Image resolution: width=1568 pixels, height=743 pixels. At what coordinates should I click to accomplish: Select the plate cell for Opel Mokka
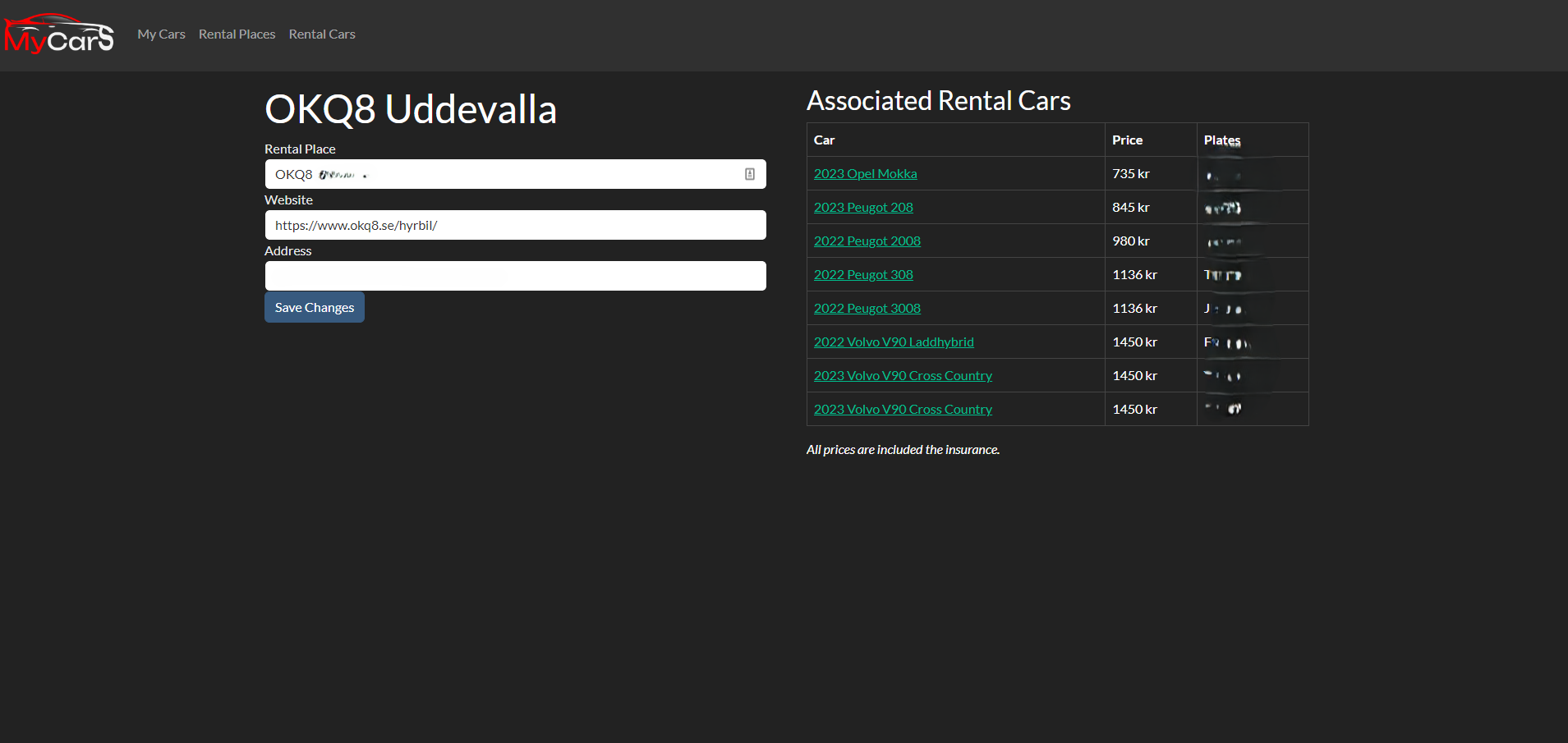click(1253, 174)
